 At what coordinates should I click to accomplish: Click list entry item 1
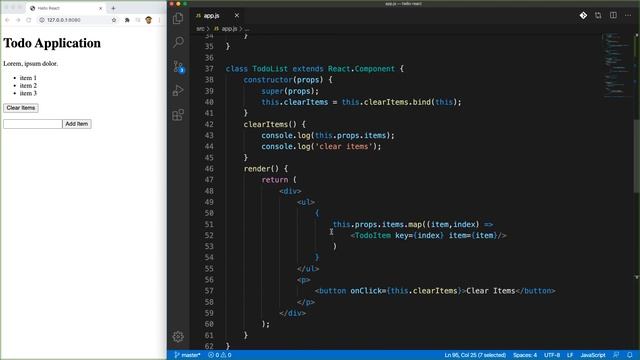tap(28, 78)
